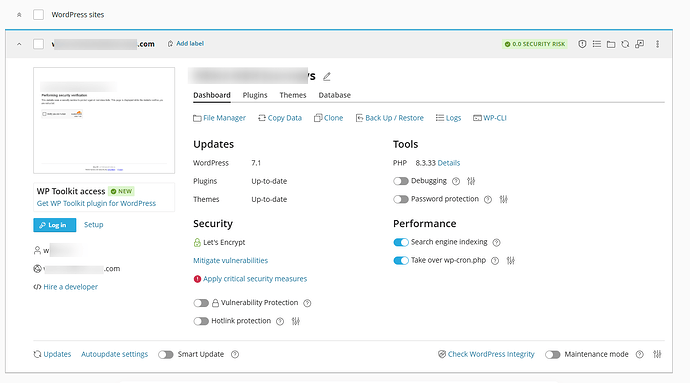Switch to the Themes tab
The height and width of the screenshot is (383, 690).
tap(293, 95)
